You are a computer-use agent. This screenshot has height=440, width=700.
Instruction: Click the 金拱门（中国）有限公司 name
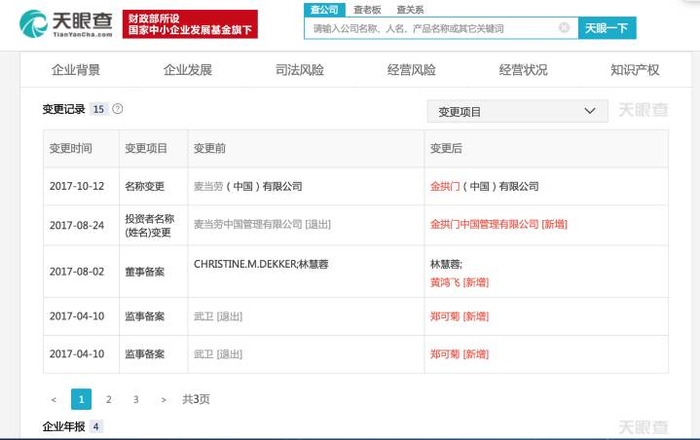484,187
